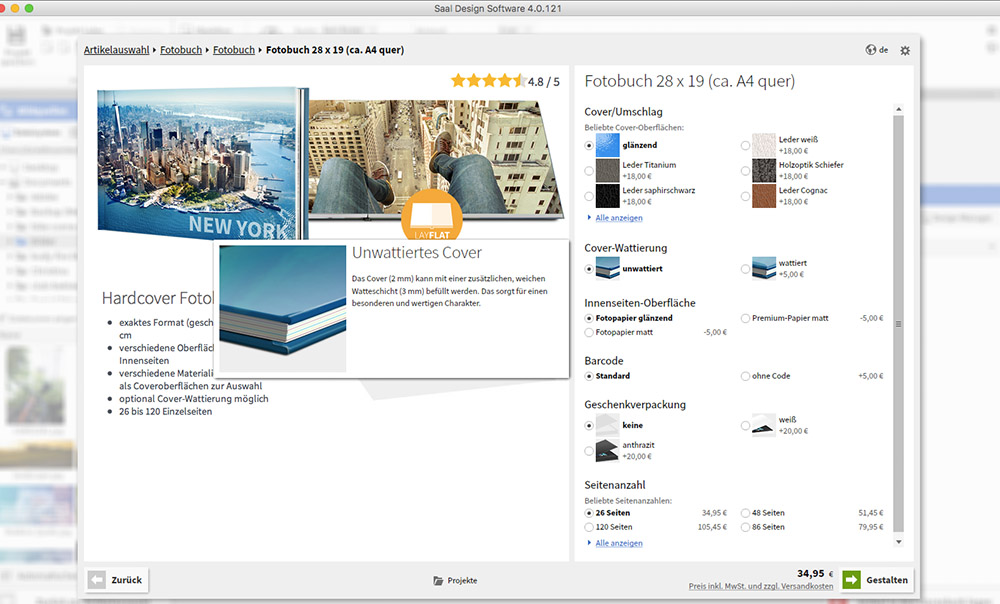Select the Leder weiß radio button
1000x604 pixels.
coord(745,145)
